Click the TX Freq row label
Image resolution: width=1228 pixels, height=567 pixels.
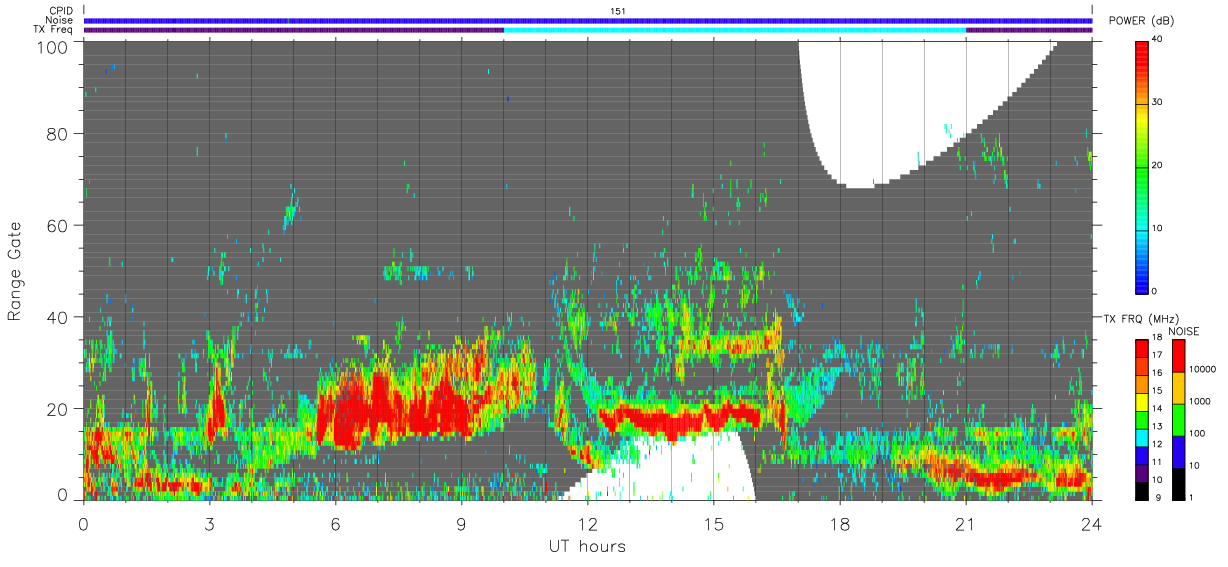pos(52,30)
